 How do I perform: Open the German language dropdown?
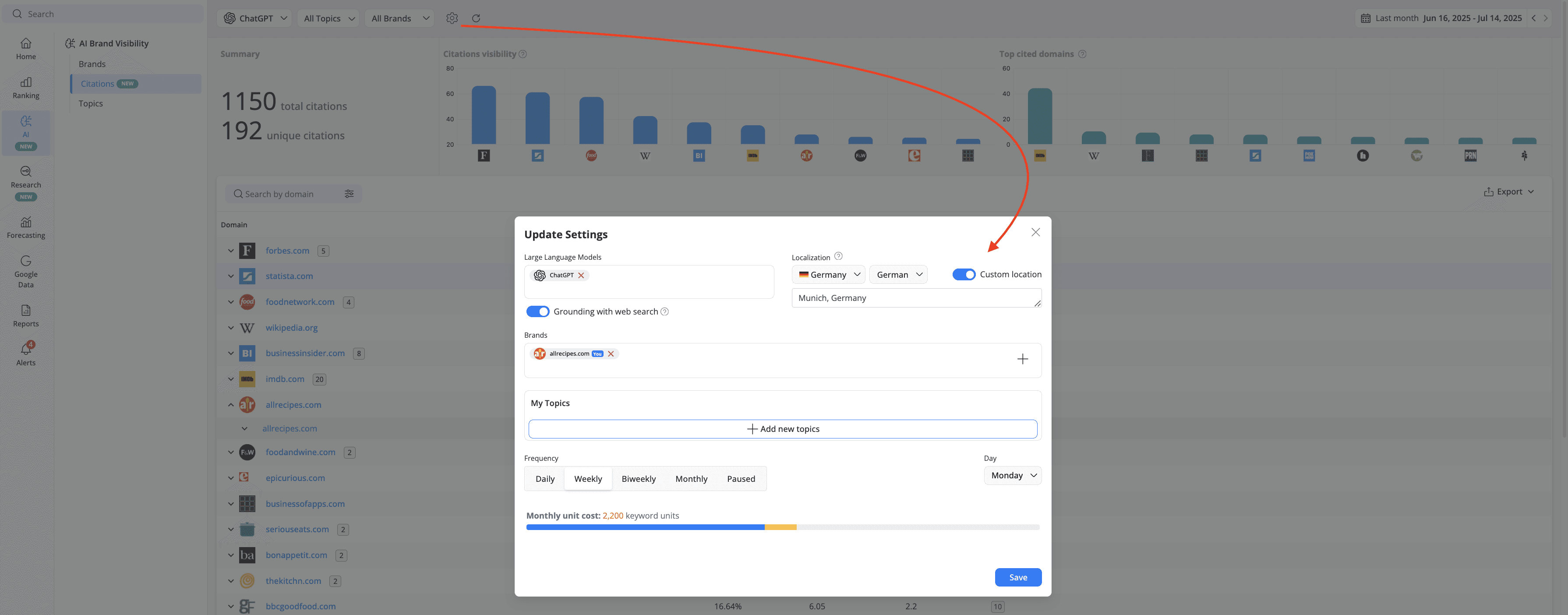click(898, 275)
